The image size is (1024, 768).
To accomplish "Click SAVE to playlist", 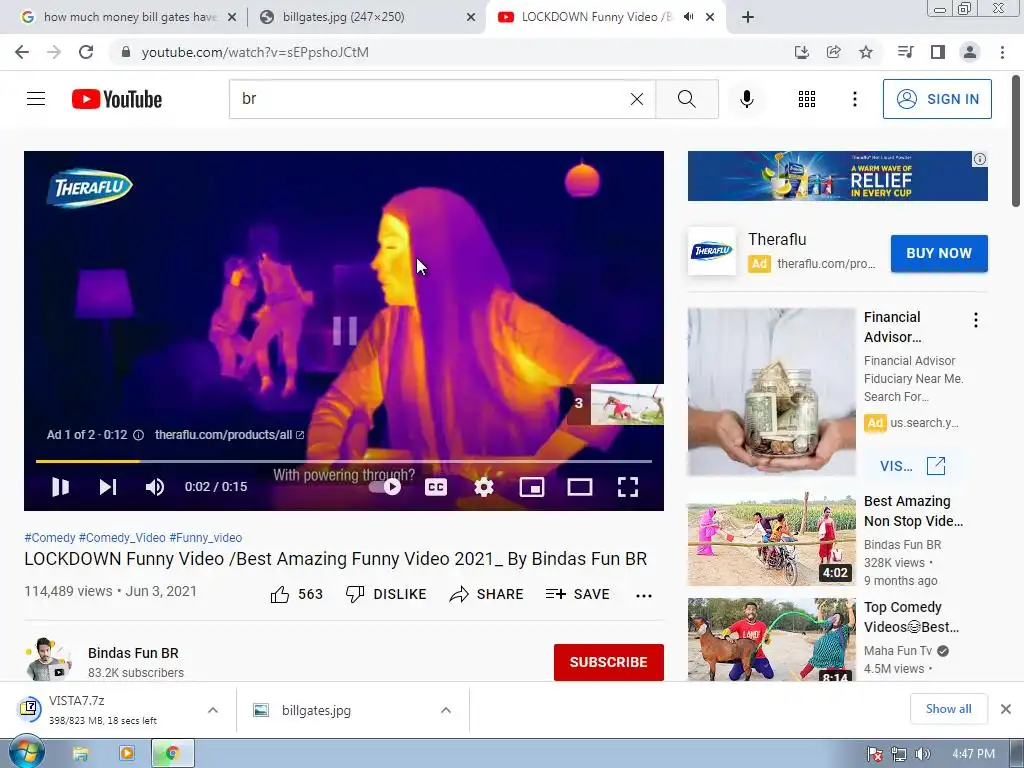I will 578,594.
